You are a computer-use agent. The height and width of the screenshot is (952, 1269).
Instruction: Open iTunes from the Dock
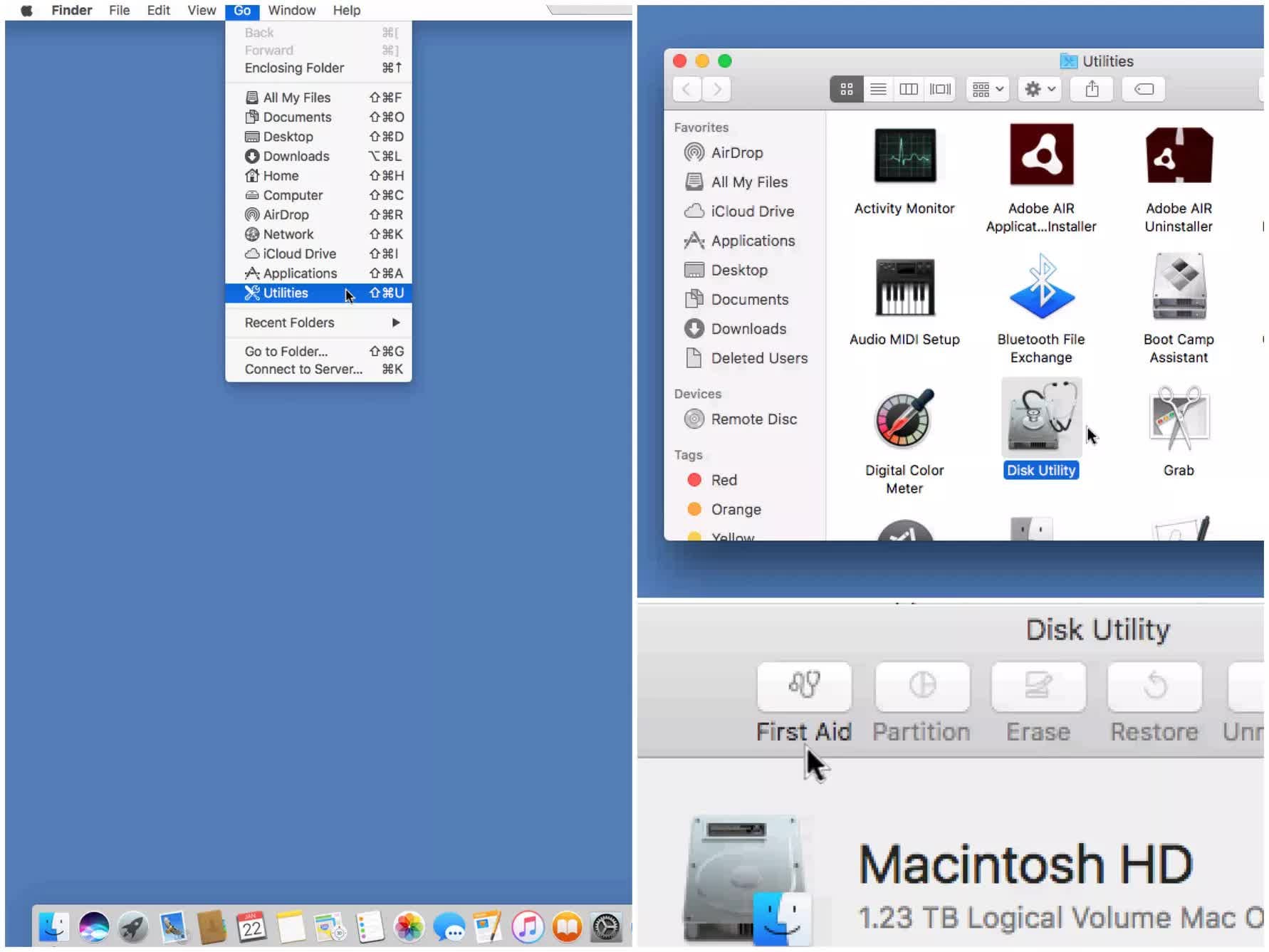528,926
